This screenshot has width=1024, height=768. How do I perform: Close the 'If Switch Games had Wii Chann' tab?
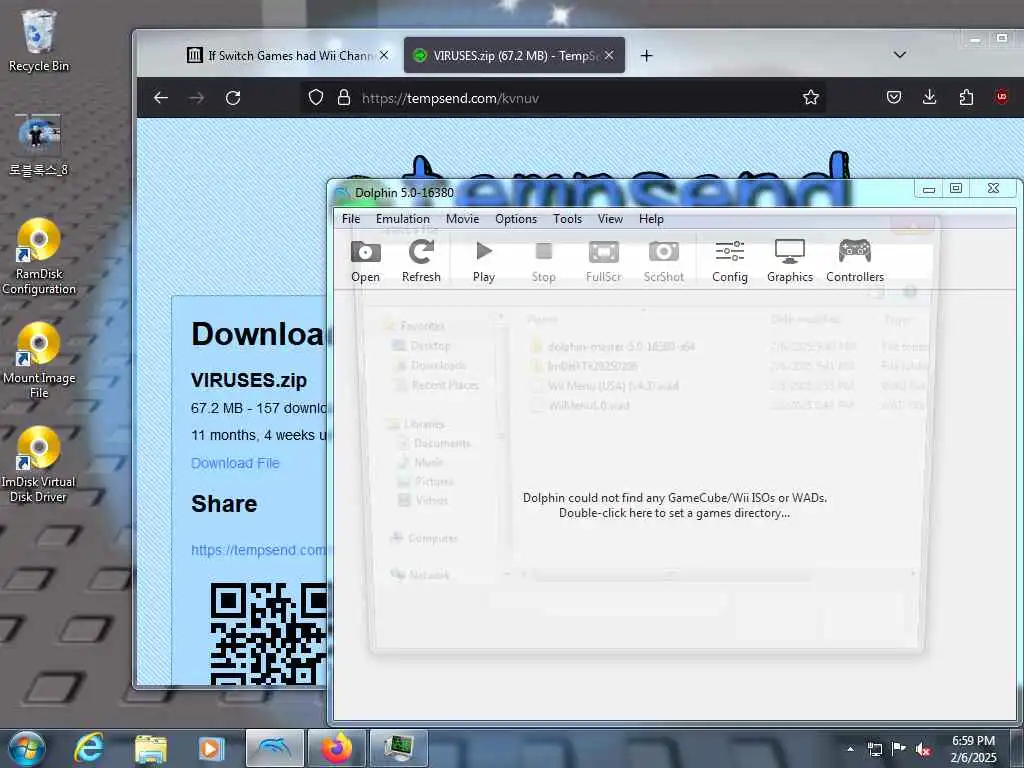pyautogui.click(x=384, y=56)
